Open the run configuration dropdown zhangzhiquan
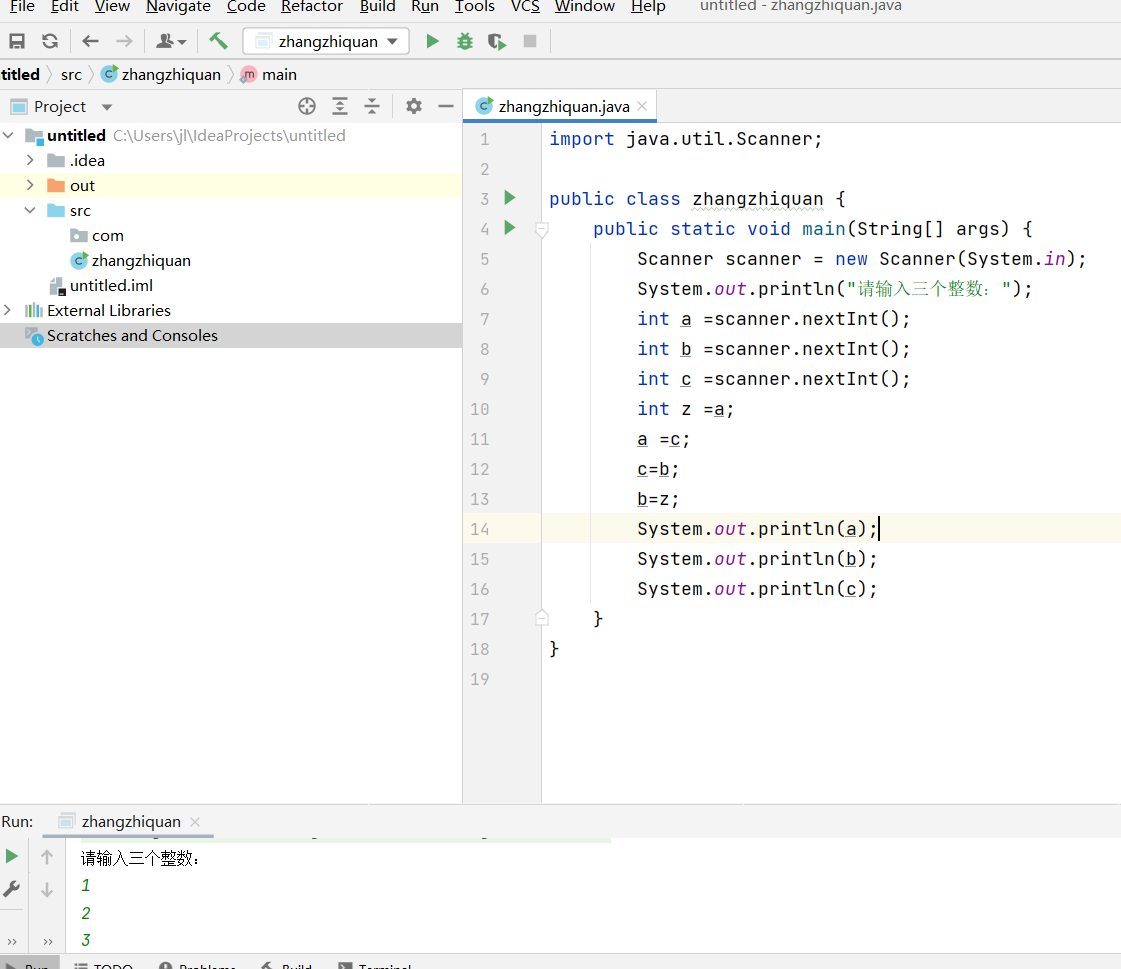 click(326, 41)
